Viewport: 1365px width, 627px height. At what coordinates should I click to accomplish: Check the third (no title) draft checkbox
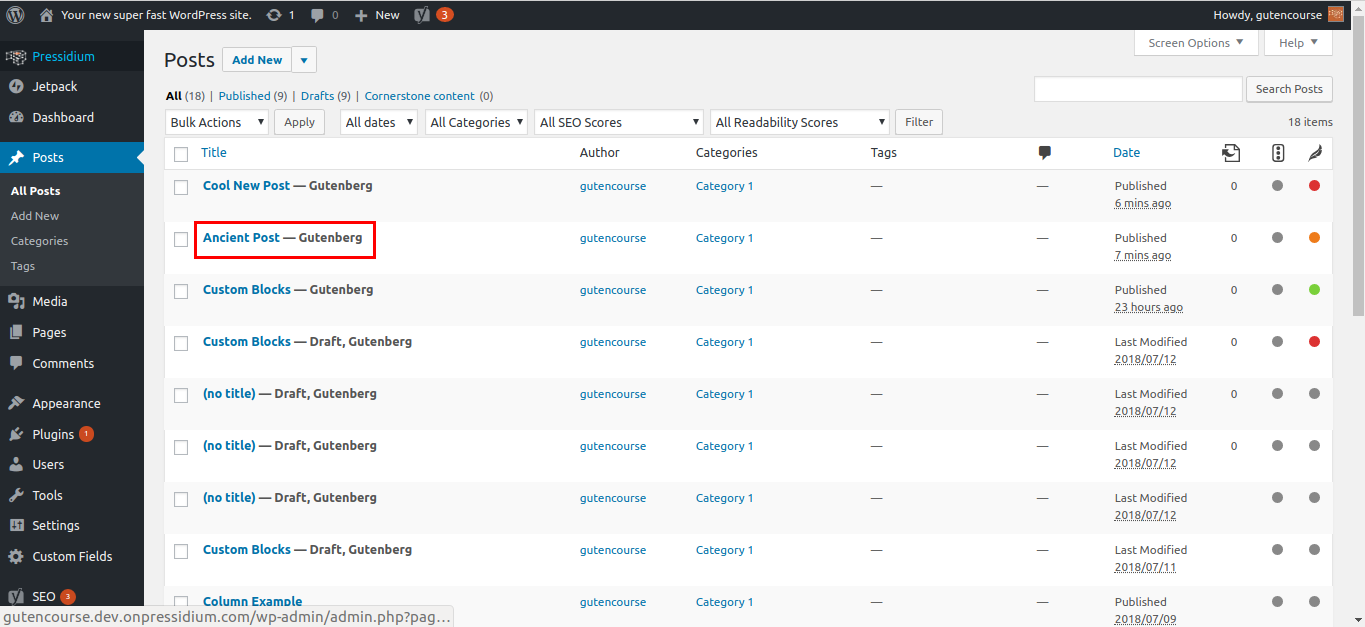point(181,499)
